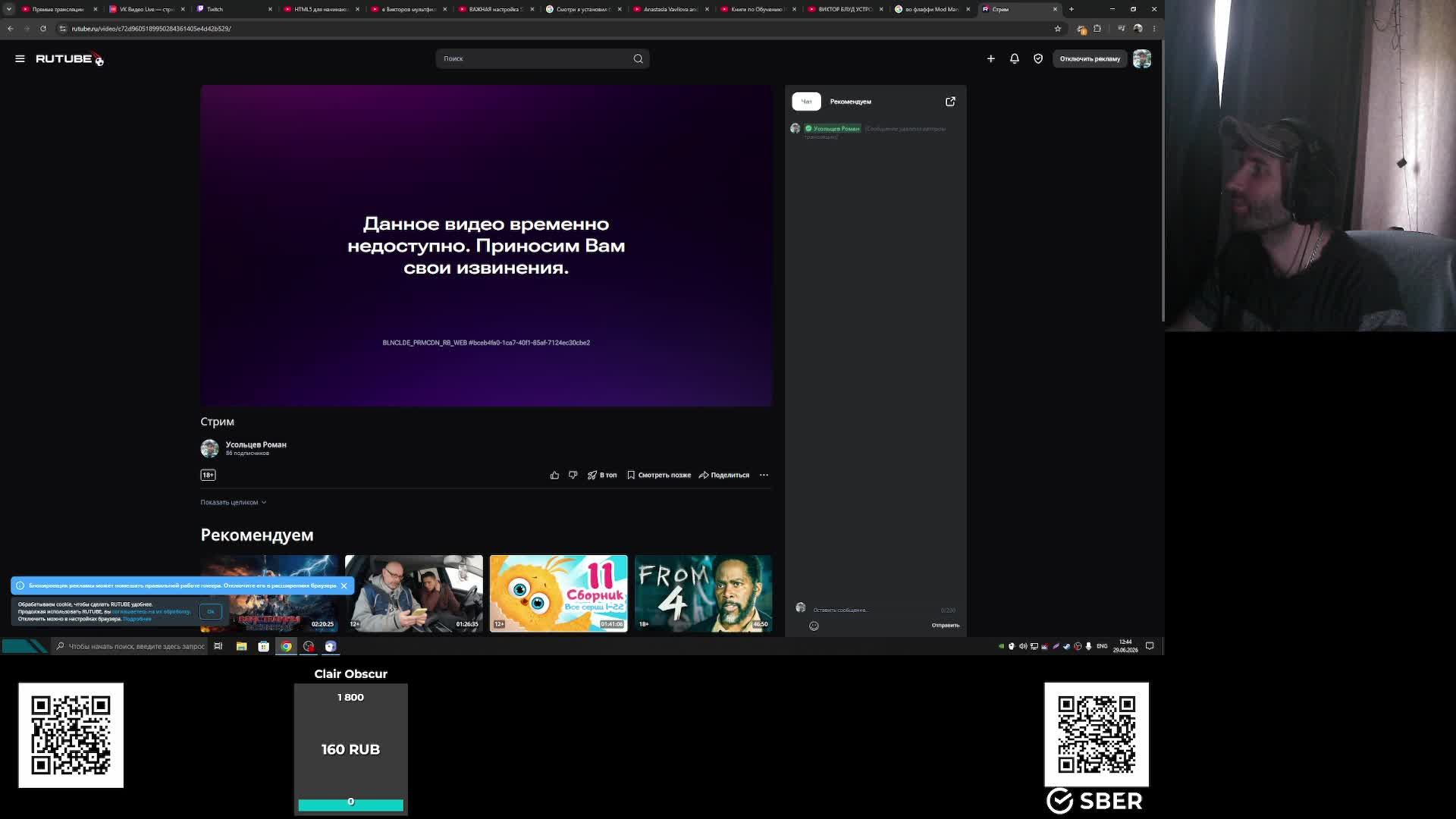Open Усольцев Роман channel link
1456x819 pixels.
coord(256,444)
